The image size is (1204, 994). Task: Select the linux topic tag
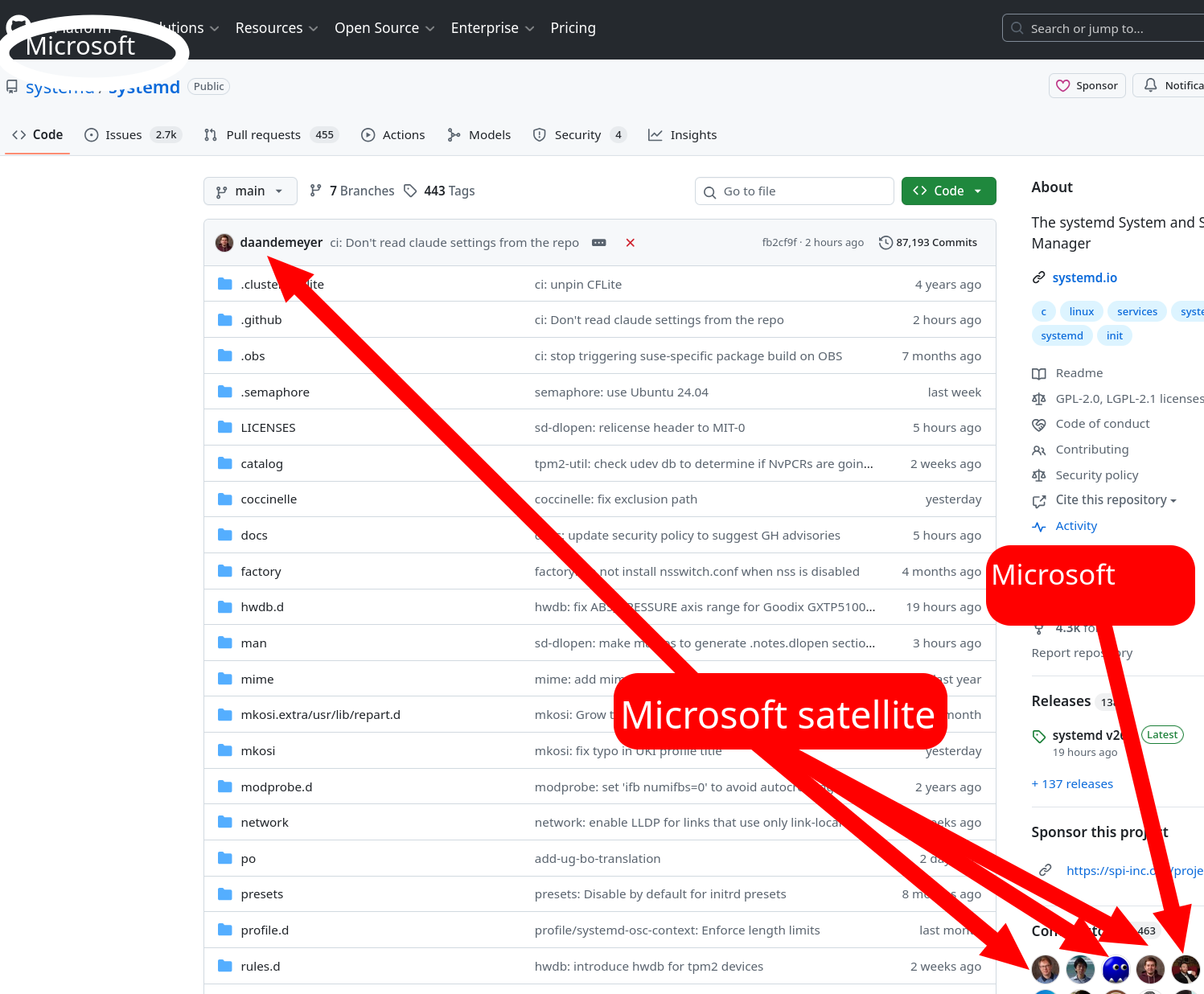click(x=1081, y=312)
